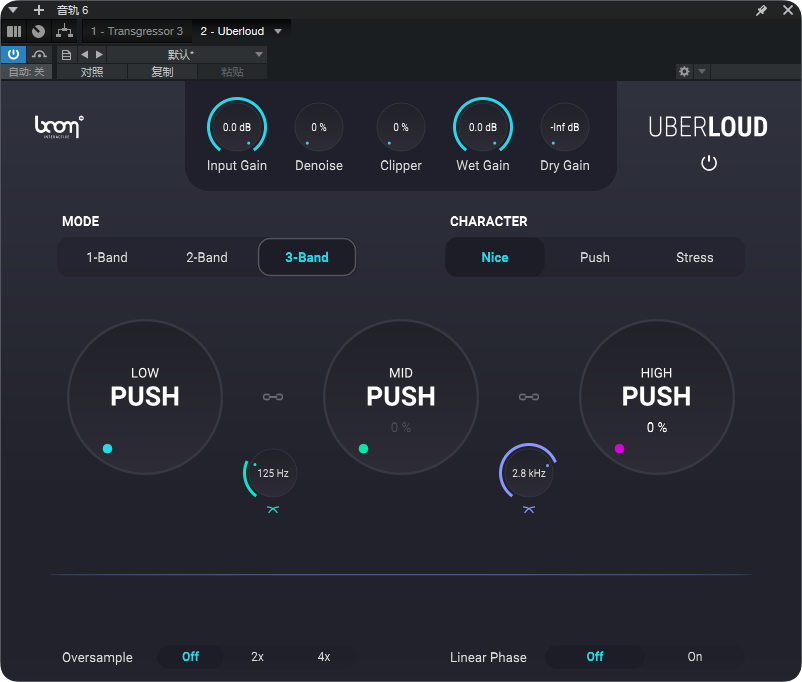Set Oversample to 2x
Viewport: 802px width, 682px height.
tap(257, 656)
